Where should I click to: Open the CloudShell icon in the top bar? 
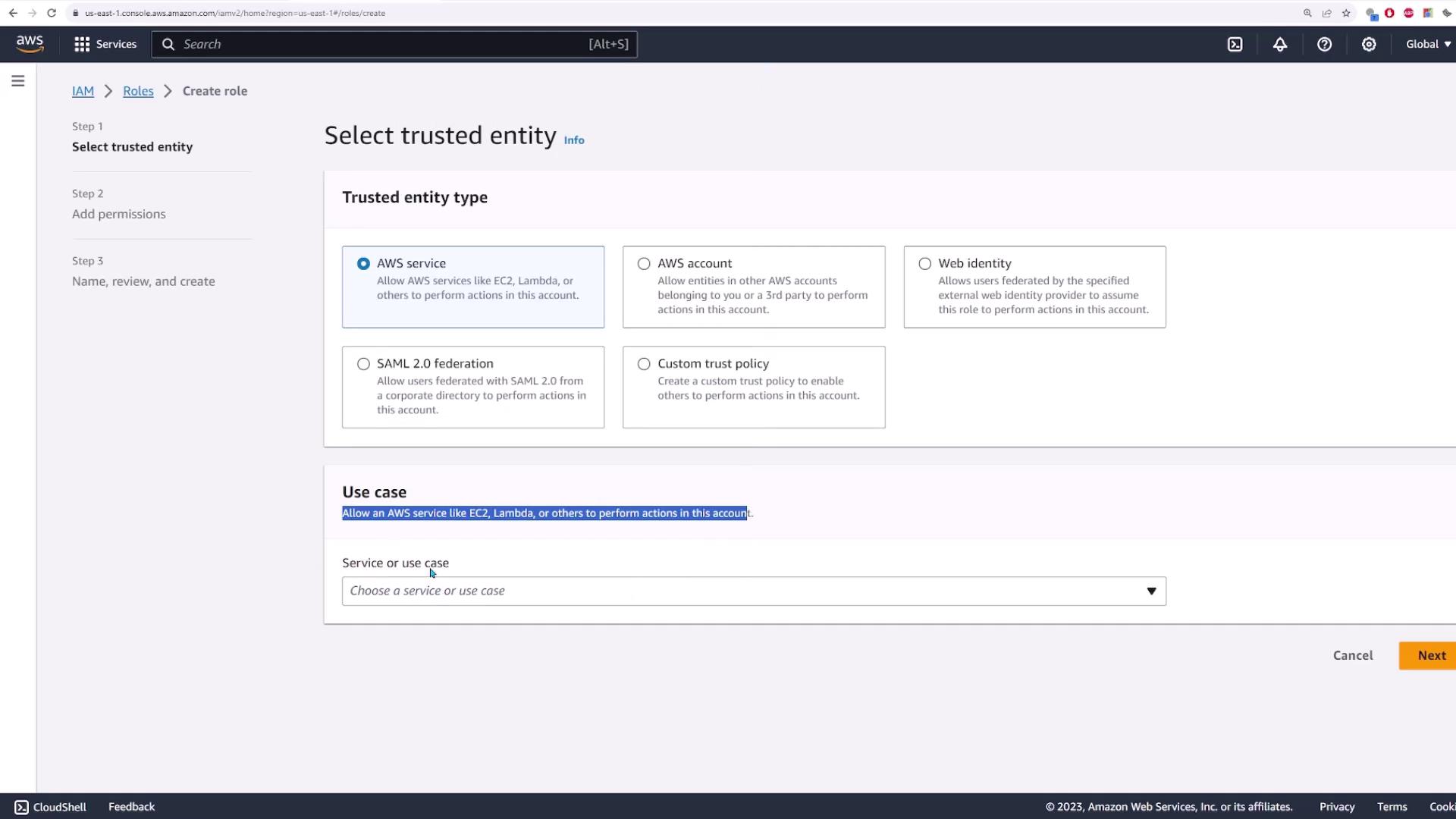(1235, 44)
